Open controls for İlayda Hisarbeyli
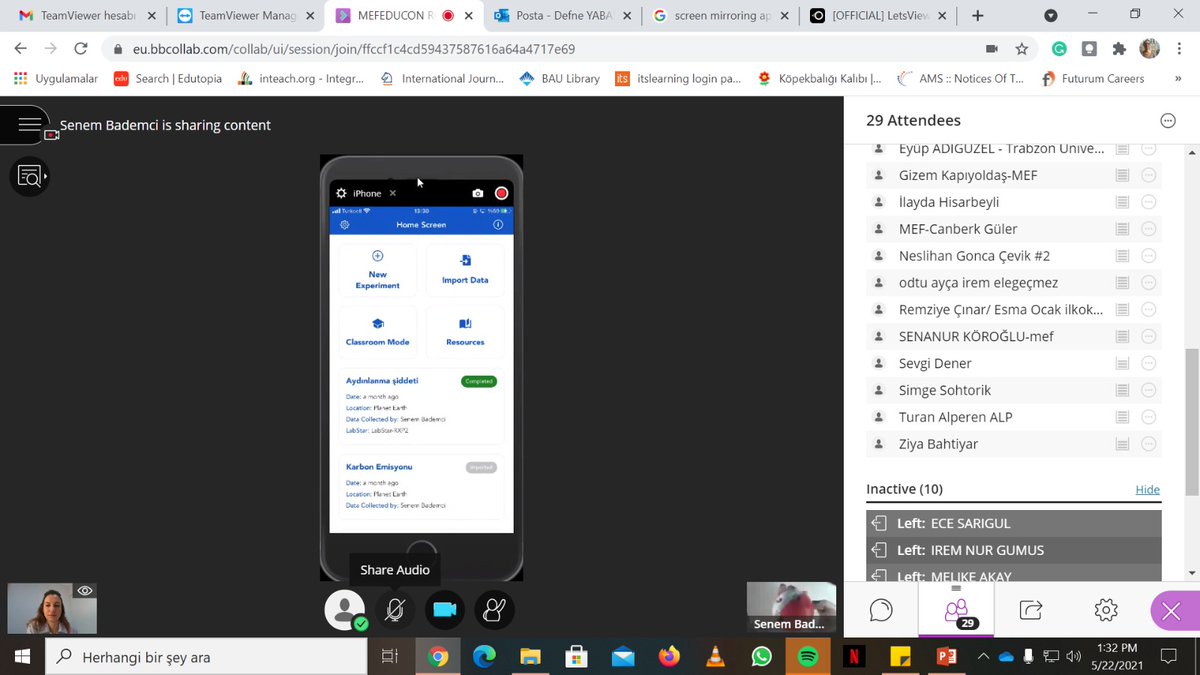Screen dimensions: 1200x675 pyautogui.click(x=1148, y=202)
